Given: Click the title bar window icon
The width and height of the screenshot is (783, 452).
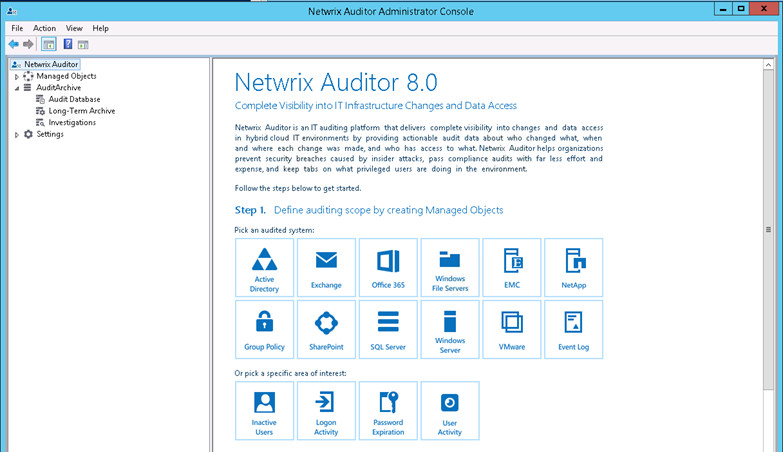Looking at the screenshot, I should 12,11.
